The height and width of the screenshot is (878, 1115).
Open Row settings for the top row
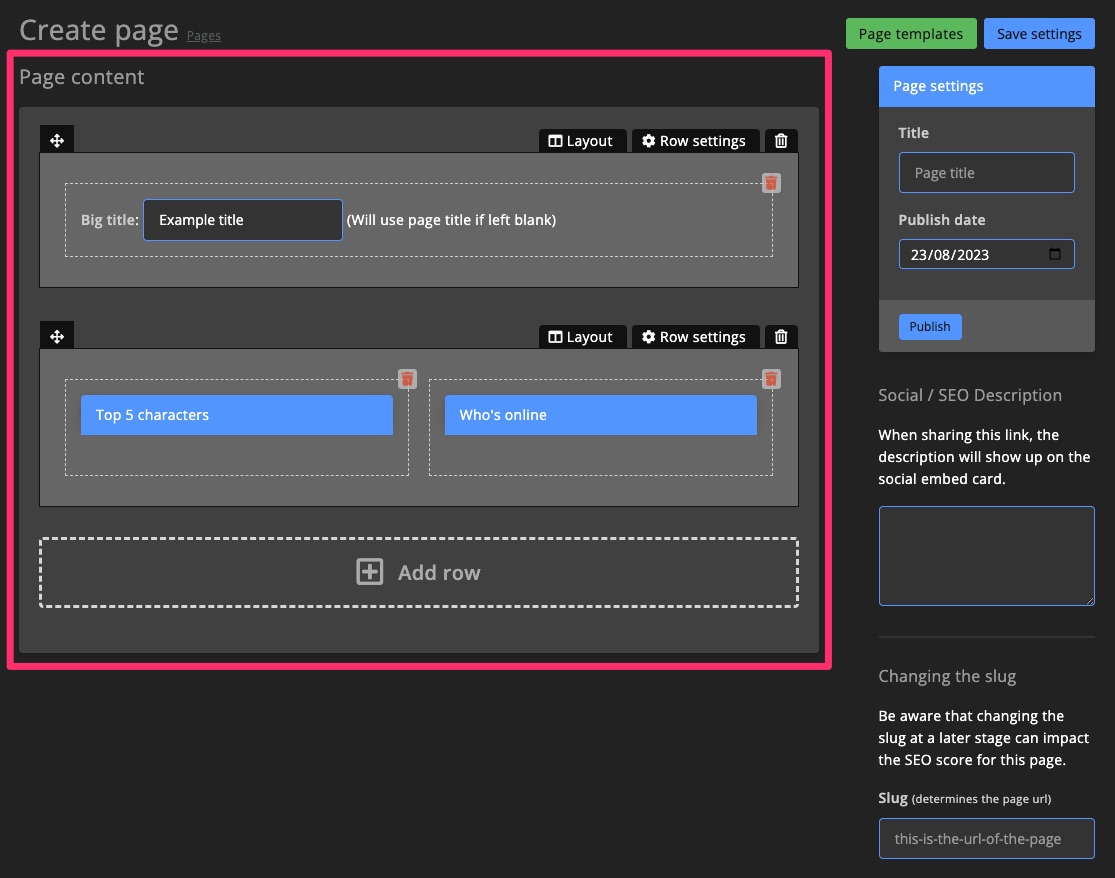(x=695, y=140)
